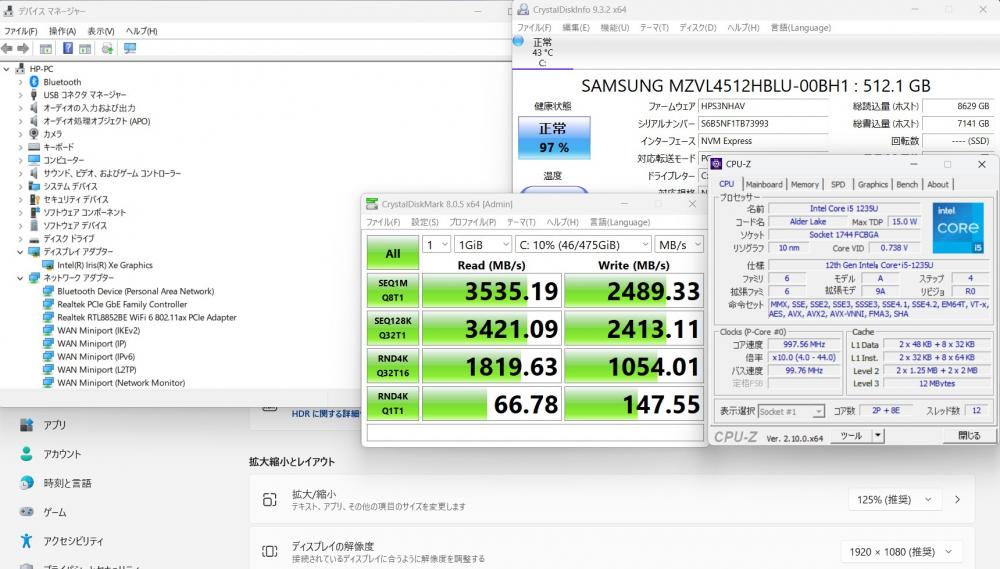Open 機能(U) menu in CrystalDiskInfo

615,27
